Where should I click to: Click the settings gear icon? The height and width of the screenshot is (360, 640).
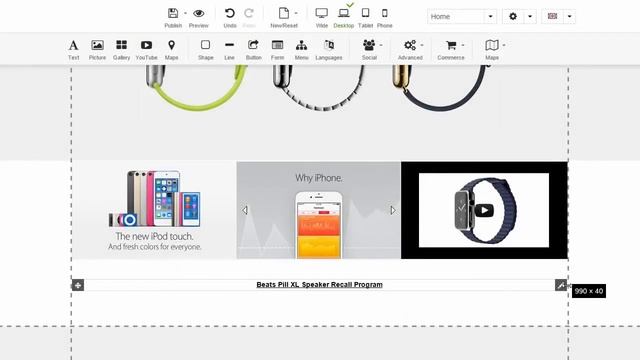(513, 16)
